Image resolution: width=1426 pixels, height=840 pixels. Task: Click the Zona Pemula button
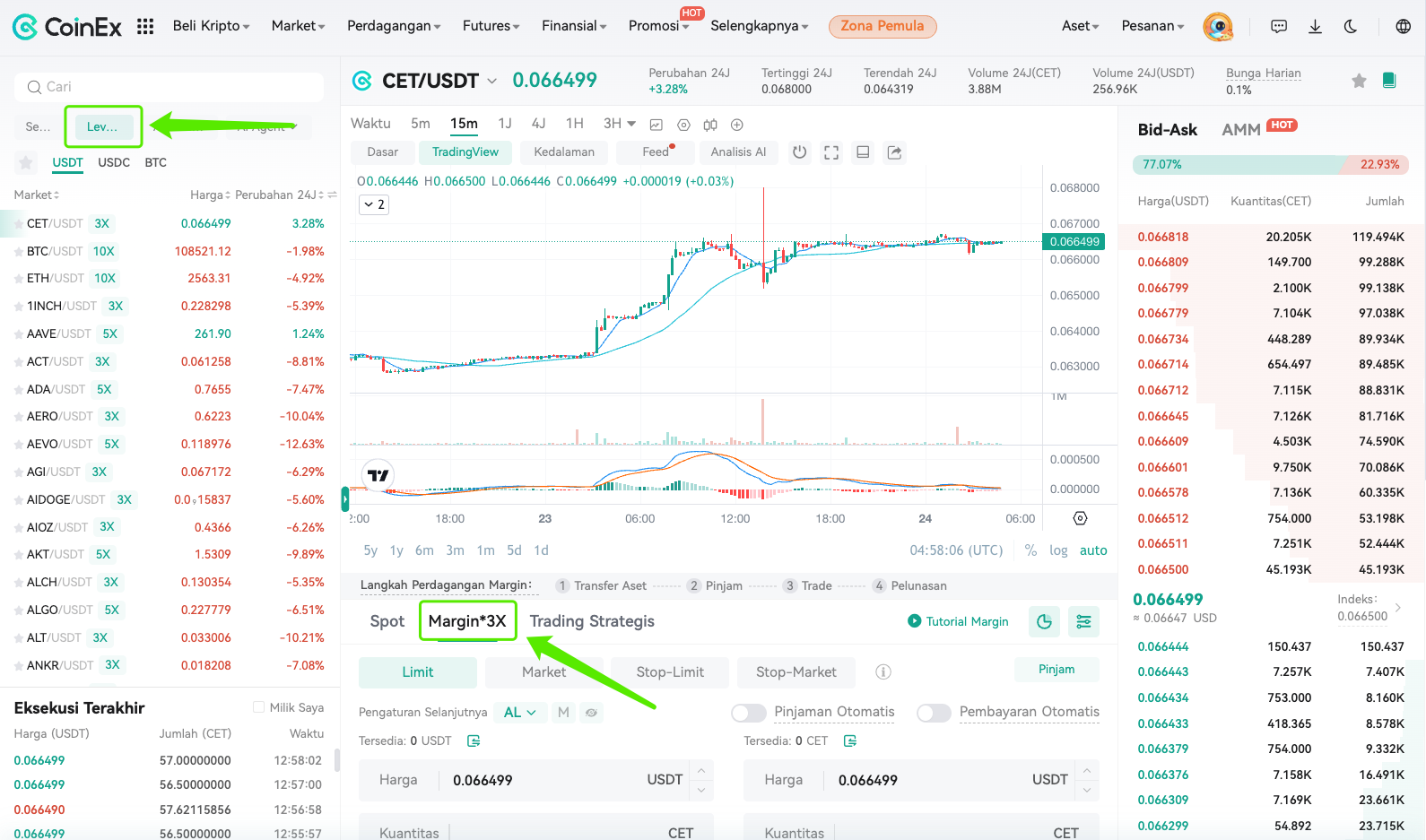point(883,26)
